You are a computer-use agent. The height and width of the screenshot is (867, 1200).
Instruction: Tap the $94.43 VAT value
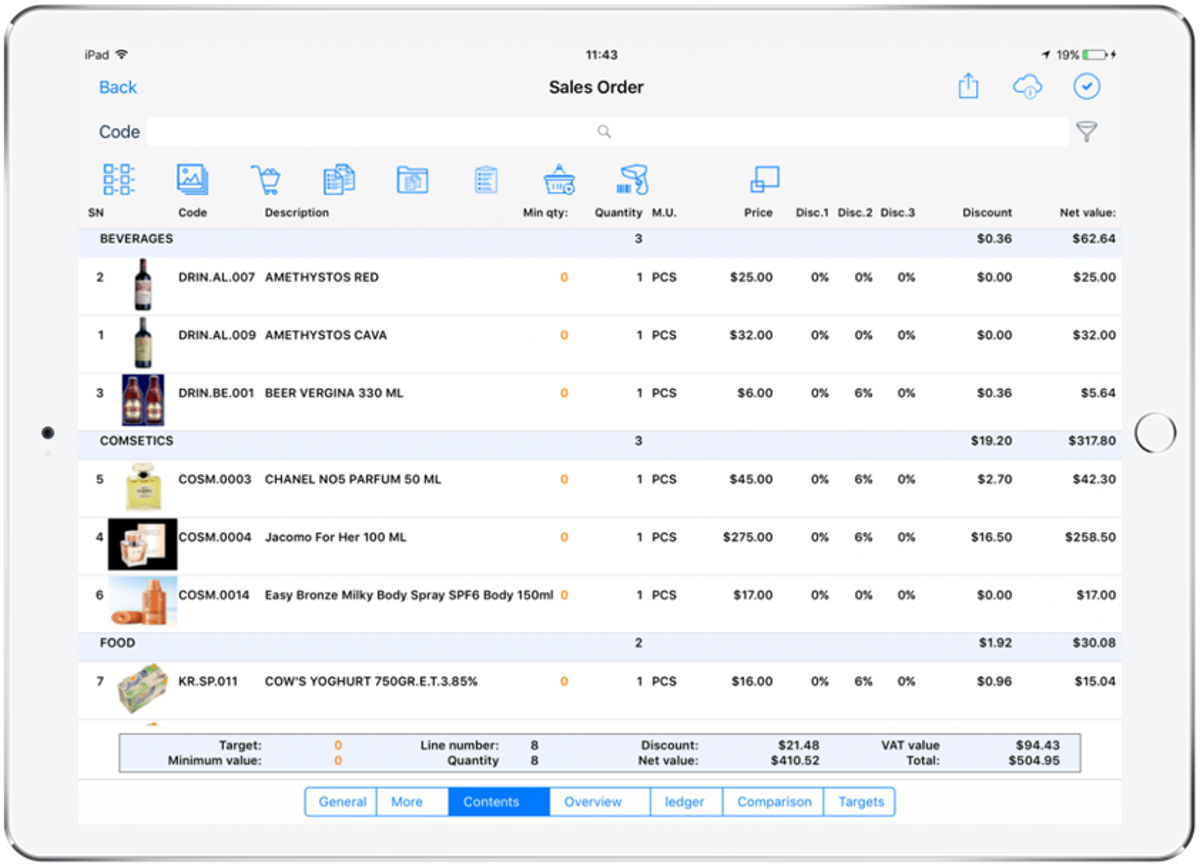pos(1037,746)
